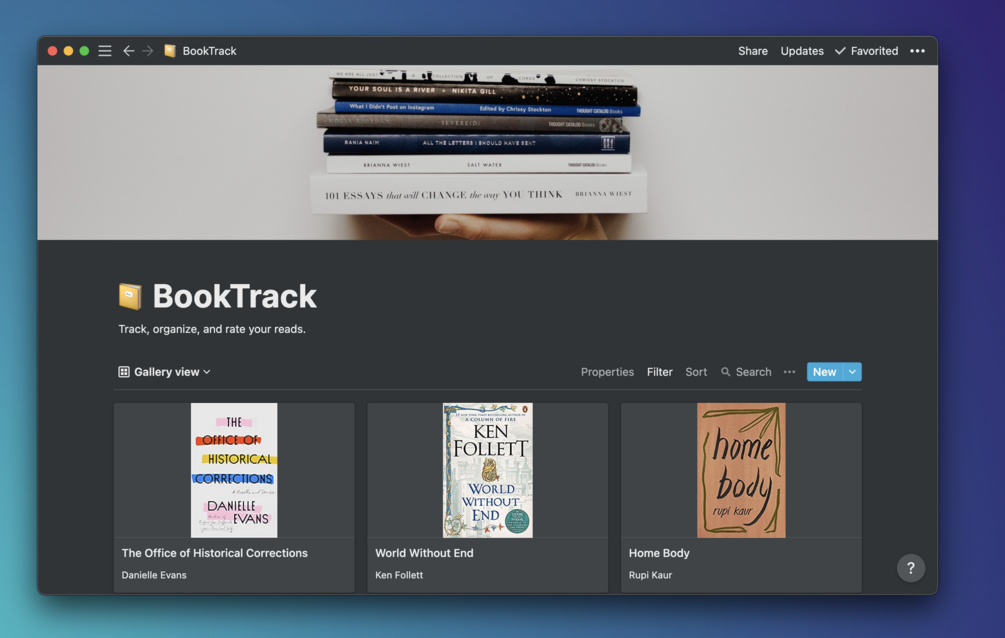Click the blue New button

click(x=824, y=372)
